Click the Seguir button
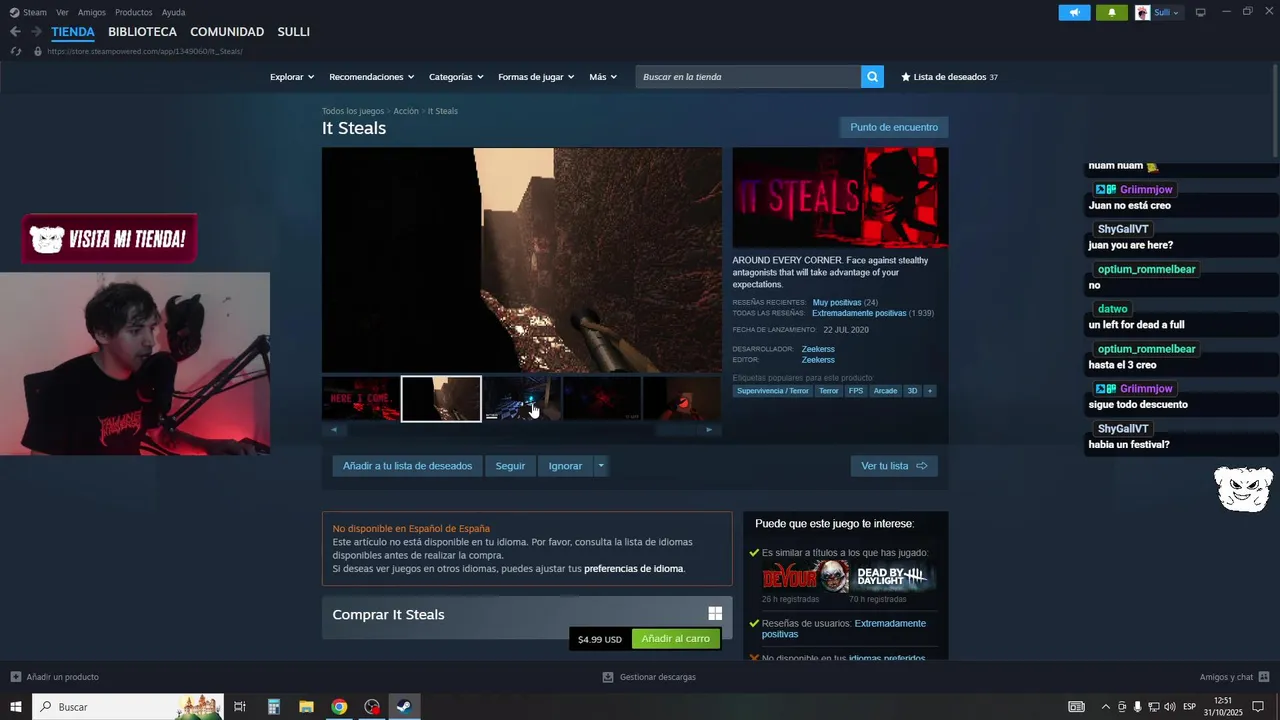 (510, 466)
